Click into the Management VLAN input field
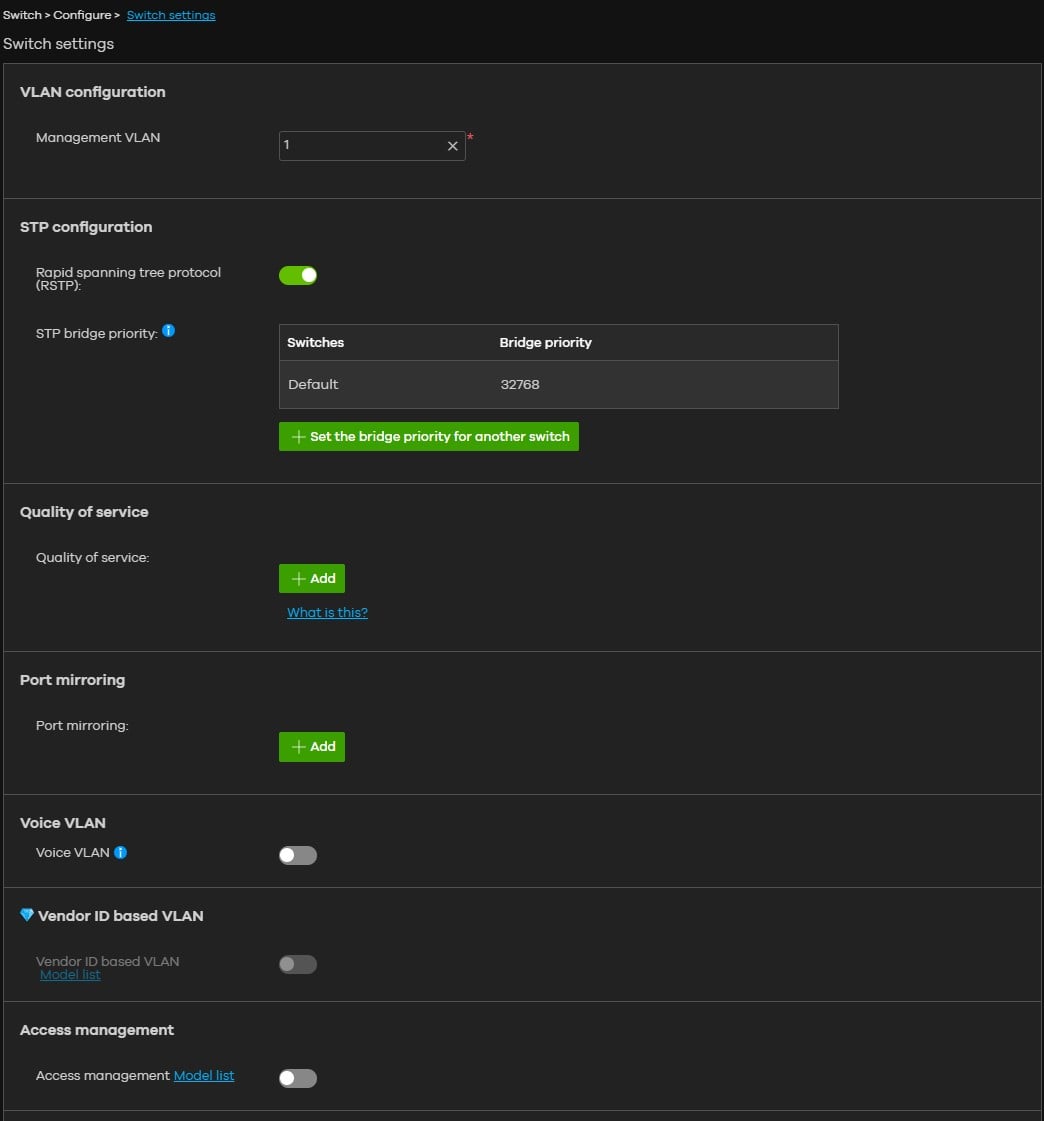 point(360,146)
